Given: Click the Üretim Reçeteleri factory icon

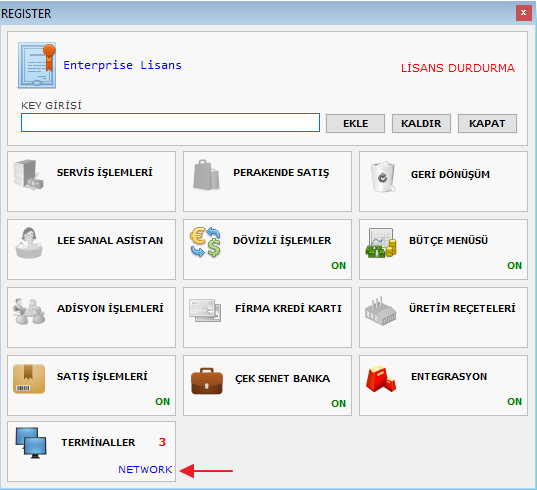Looking at the screenshot, I should click(380, 311).
